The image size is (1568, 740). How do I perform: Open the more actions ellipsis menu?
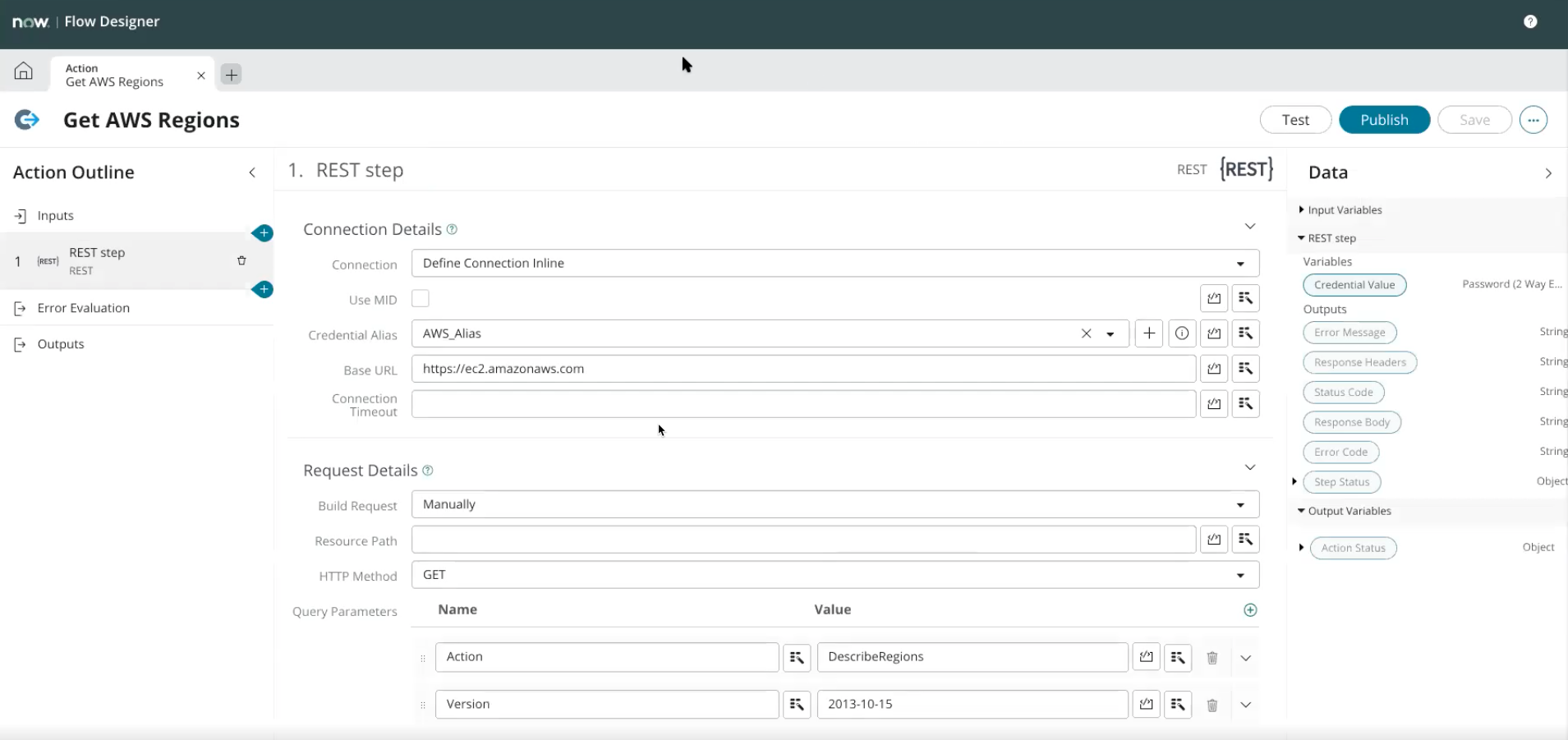coord(1534,120)
